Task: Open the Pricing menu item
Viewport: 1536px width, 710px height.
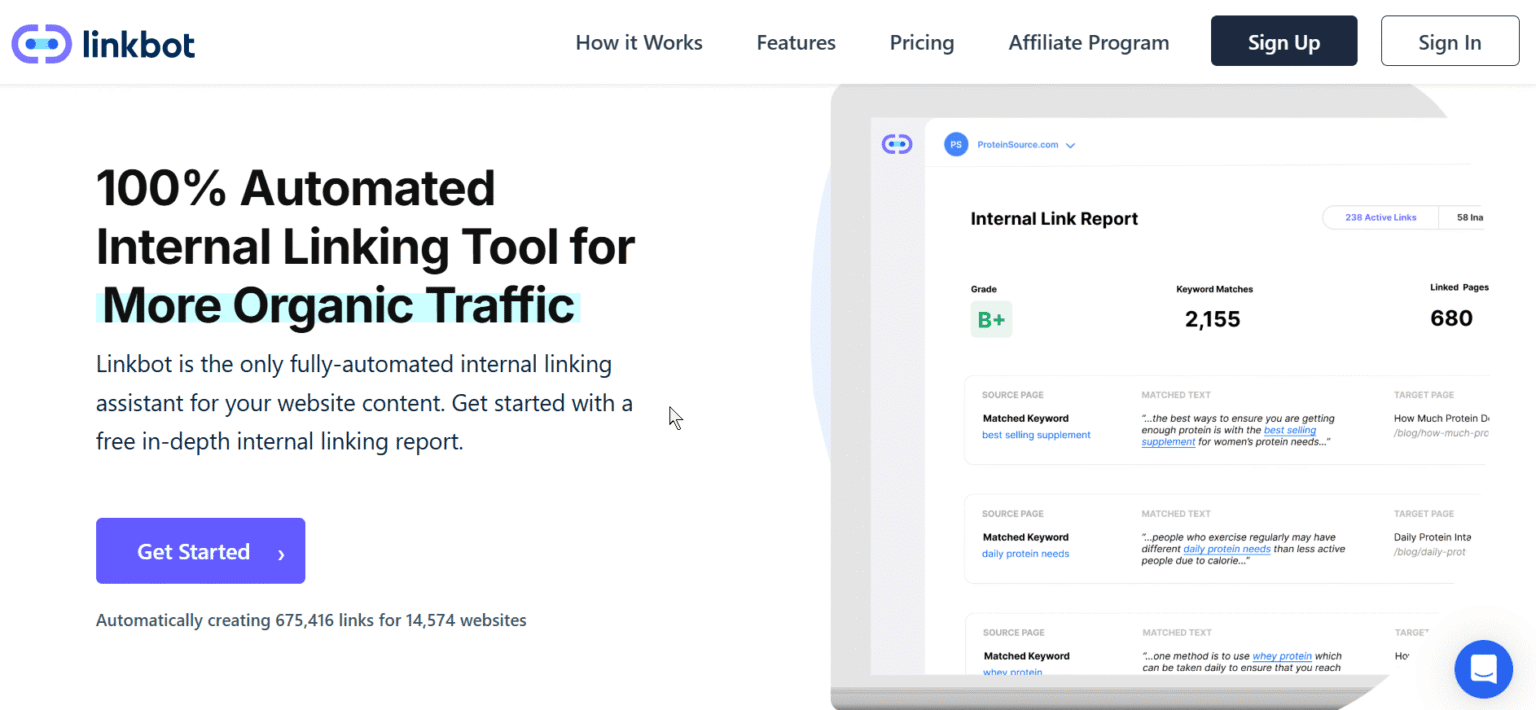Action: pyautogui.click(x=921, y=43)
